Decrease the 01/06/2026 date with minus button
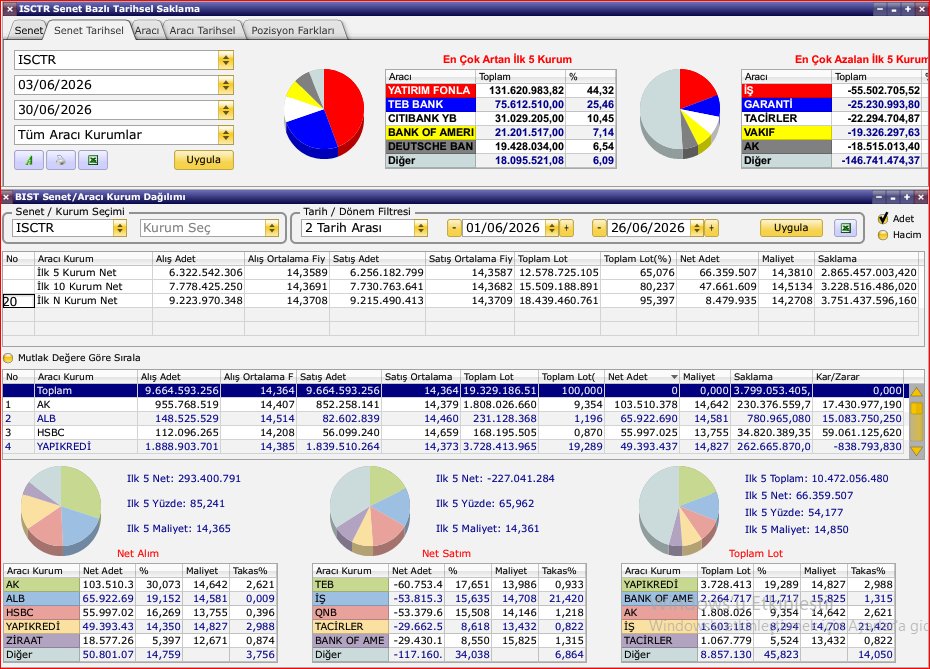930x669 pixels. click(454, 228)
